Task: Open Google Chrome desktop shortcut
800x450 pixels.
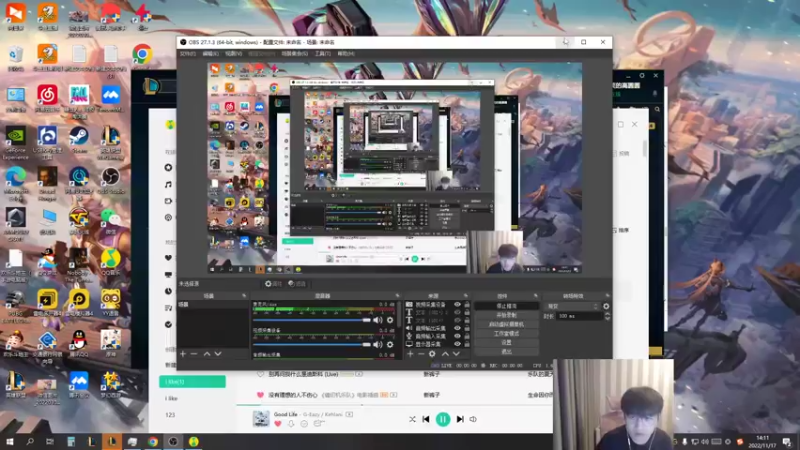Action: pyautogui.click(x=142, y=55)
